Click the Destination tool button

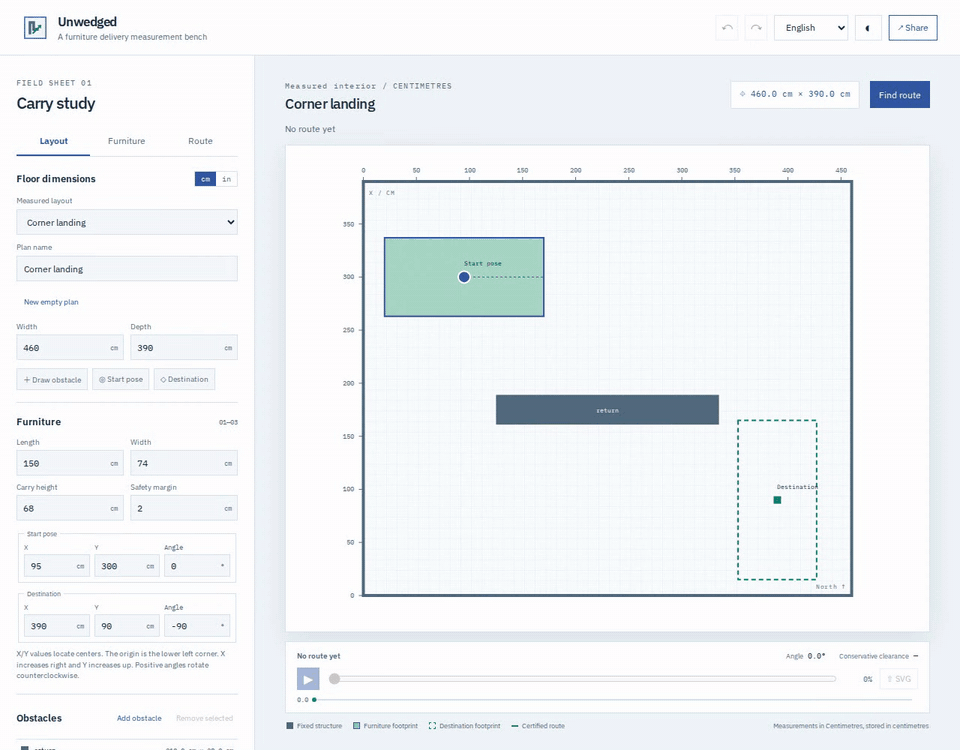pyautogui.click(x=184, y=380)
